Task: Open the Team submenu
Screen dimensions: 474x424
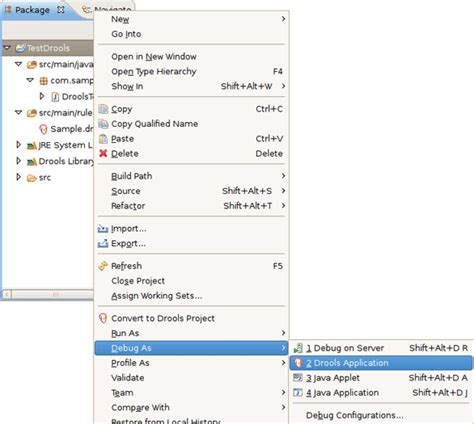Action: (192, 393)
